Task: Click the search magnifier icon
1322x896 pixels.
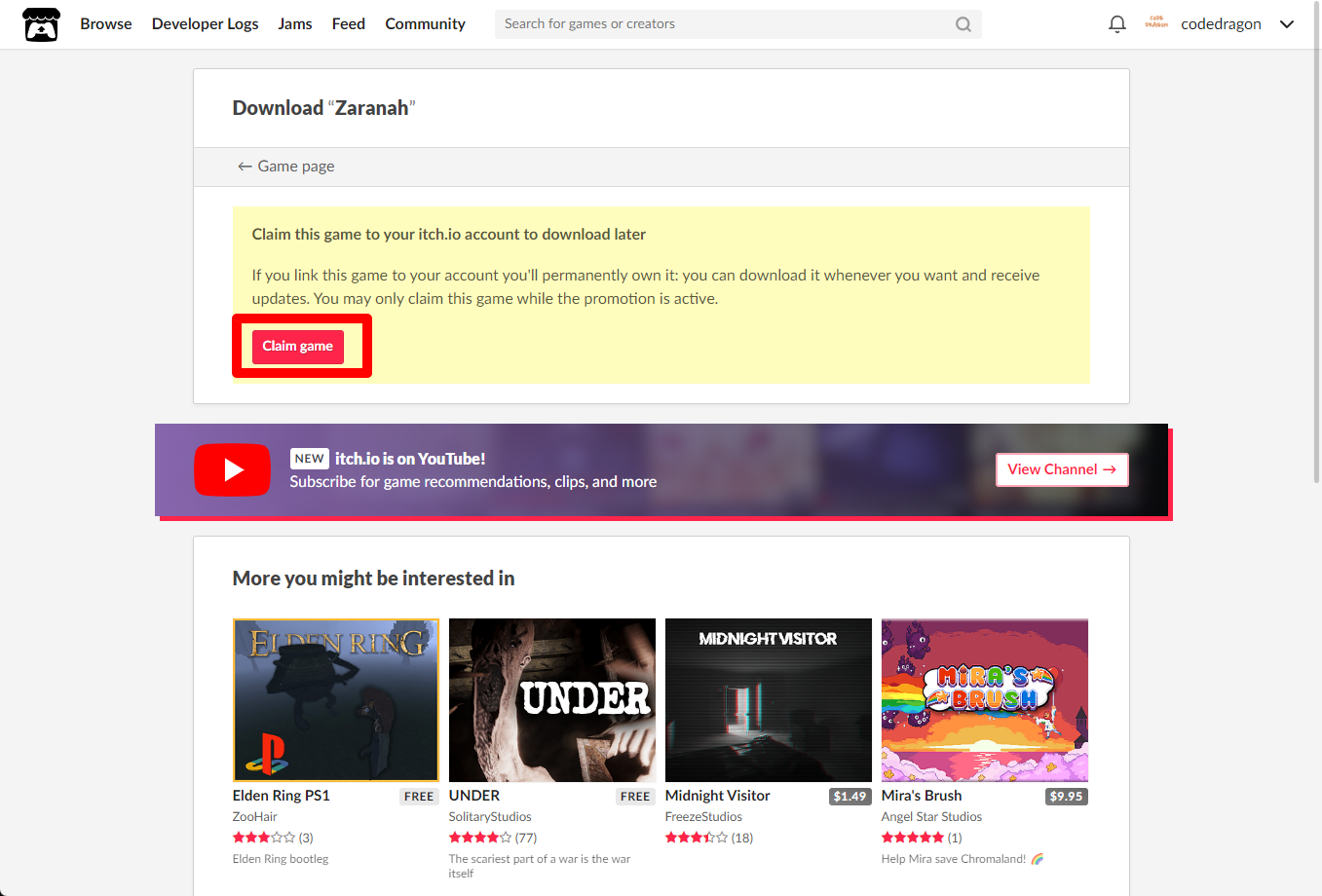Action: click(963, 24)
